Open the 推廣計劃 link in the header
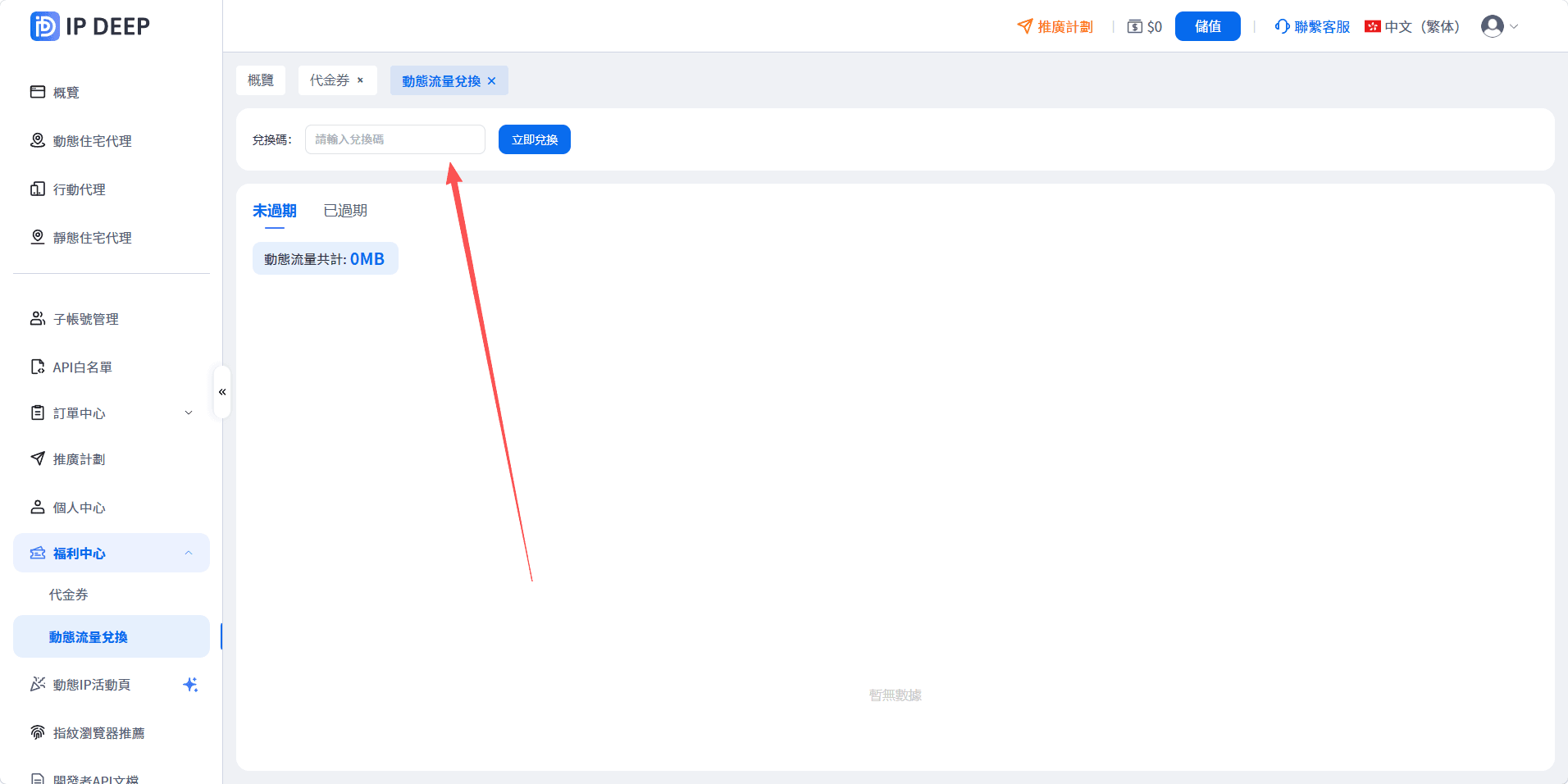 pos(1055,26)
